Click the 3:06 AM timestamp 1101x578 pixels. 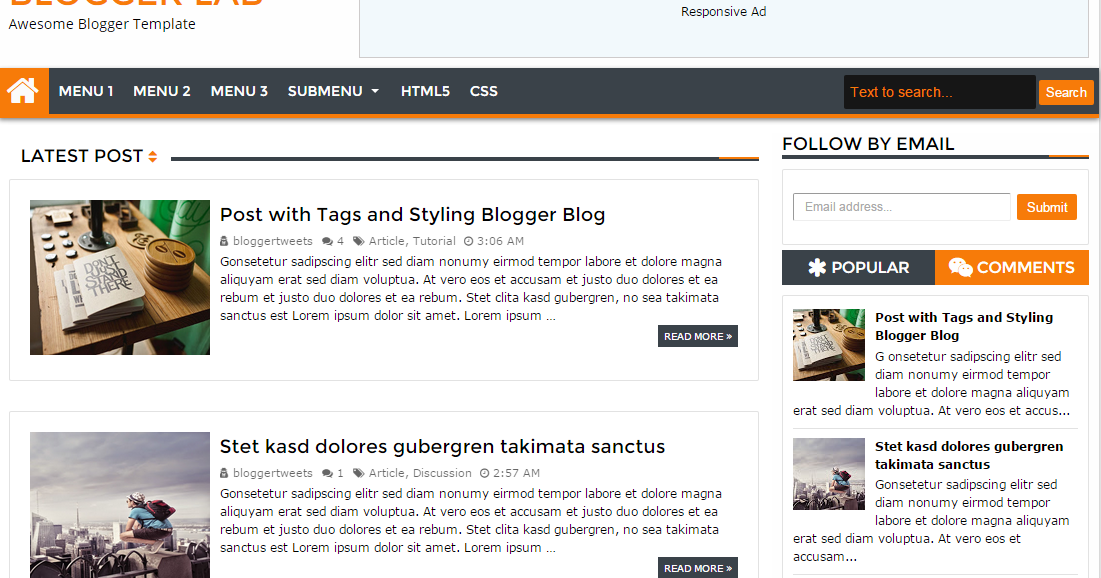pyautogui.click(x=500, y=241)
